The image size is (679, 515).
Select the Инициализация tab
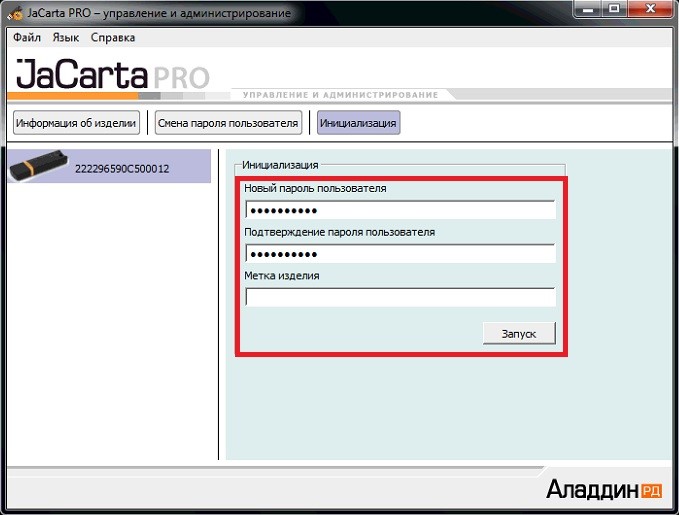[358, 123]
